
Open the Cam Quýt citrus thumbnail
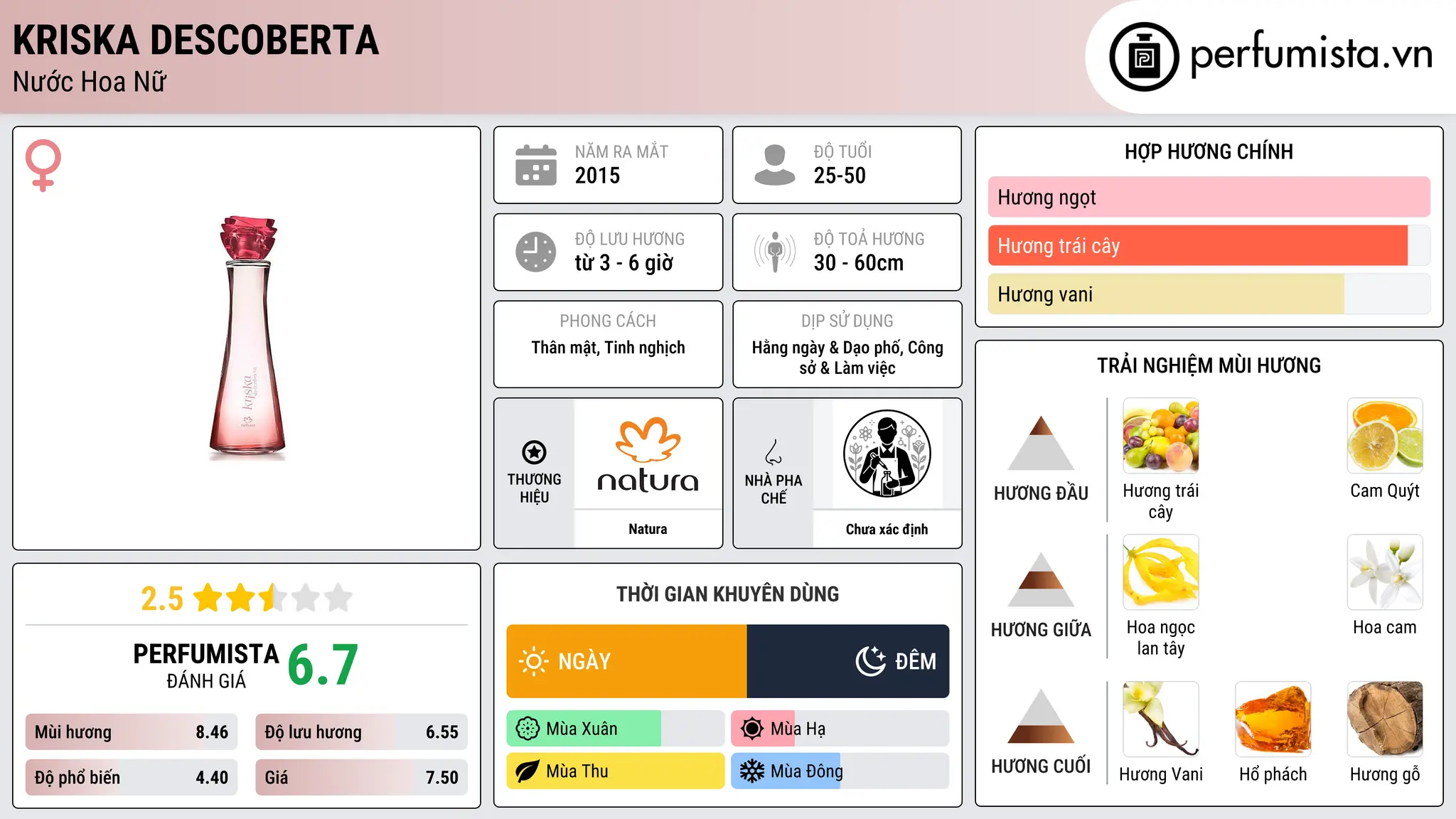pos(1385,435)
